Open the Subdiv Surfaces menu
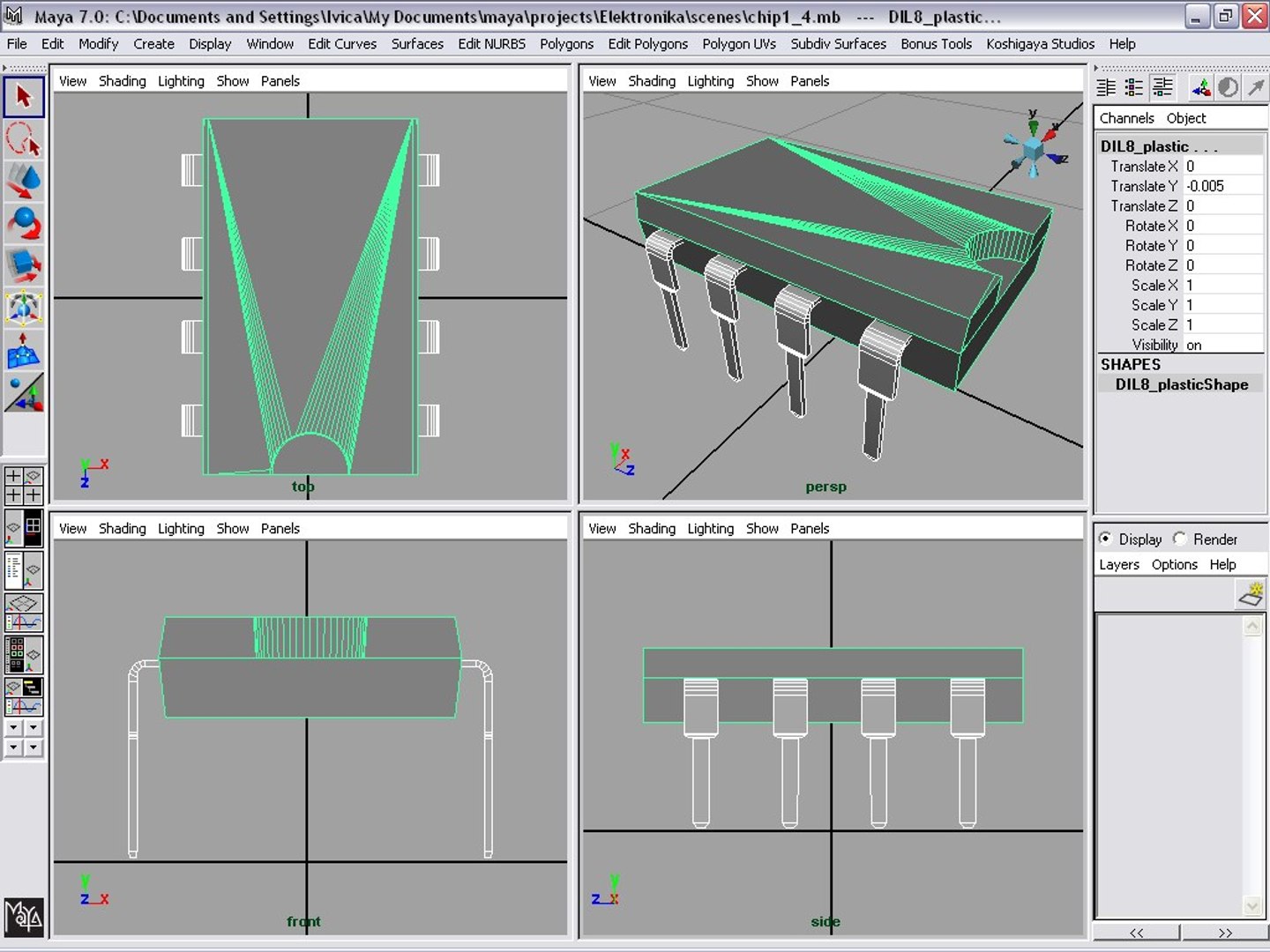Image resolution: width=1270 pixels, height=952 pixels. coord(838,44)
